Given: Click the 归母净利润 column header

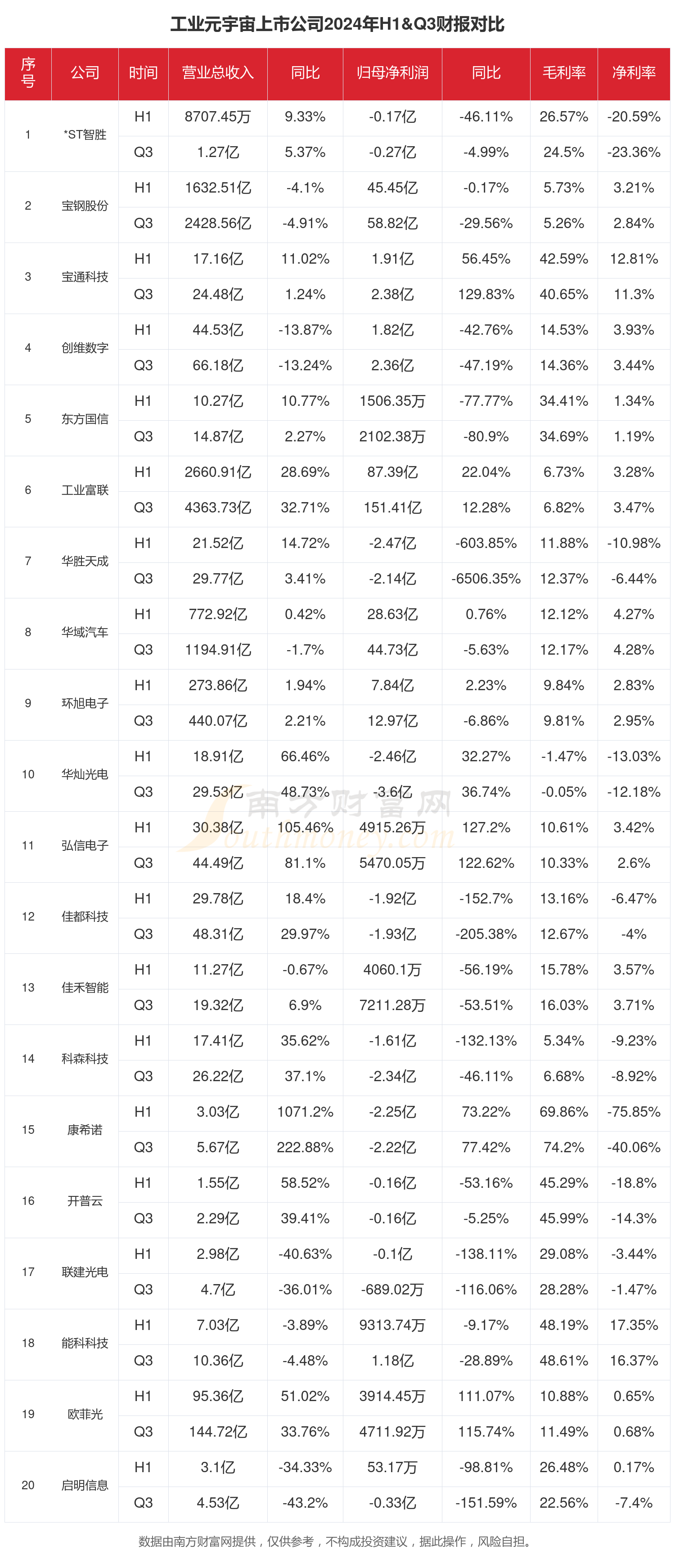Looking at the screenshot, I should point(392,74).
